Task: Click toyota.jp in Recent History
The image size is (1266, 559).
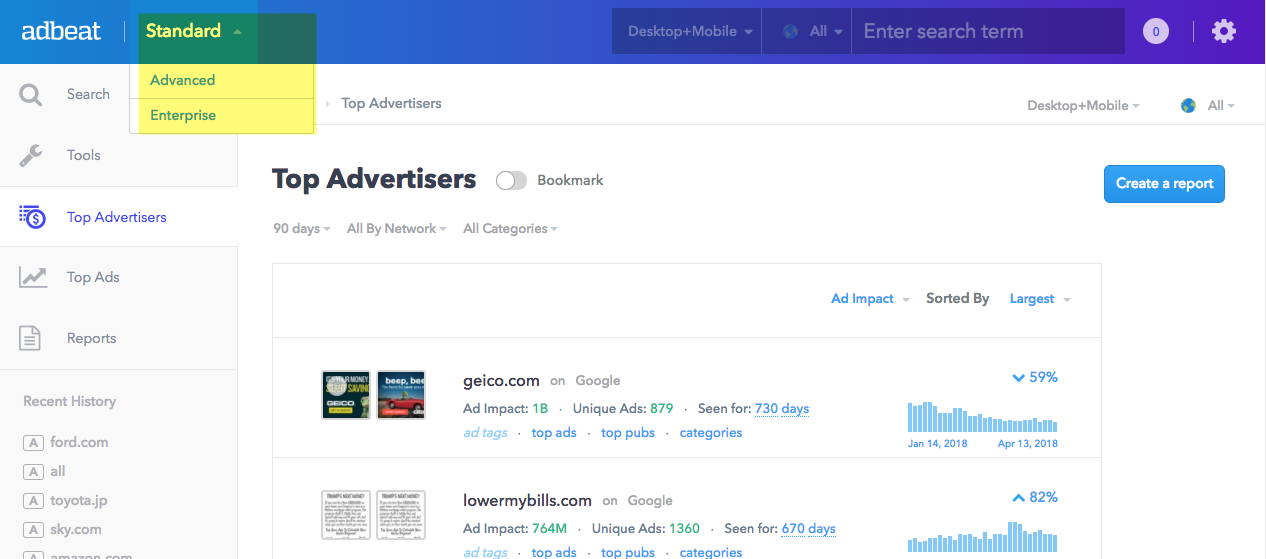Action: coord(79,500)
